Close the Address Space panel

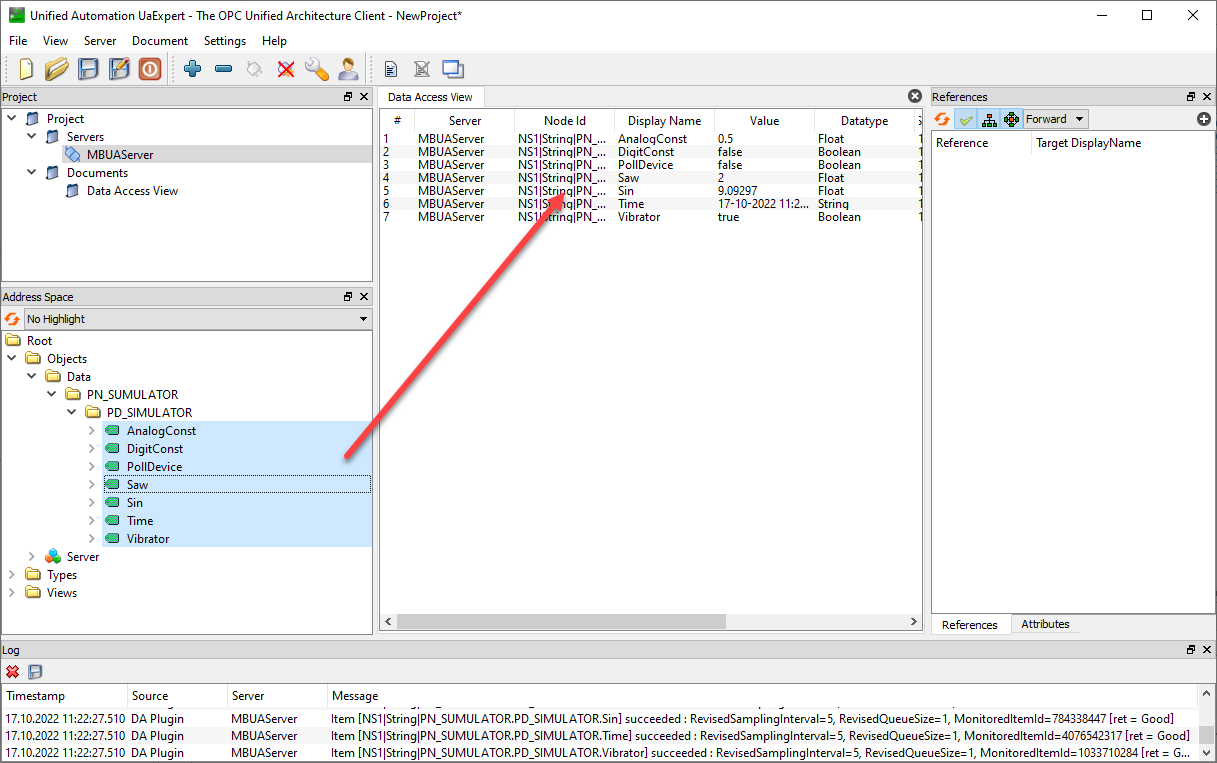[364, 297]
